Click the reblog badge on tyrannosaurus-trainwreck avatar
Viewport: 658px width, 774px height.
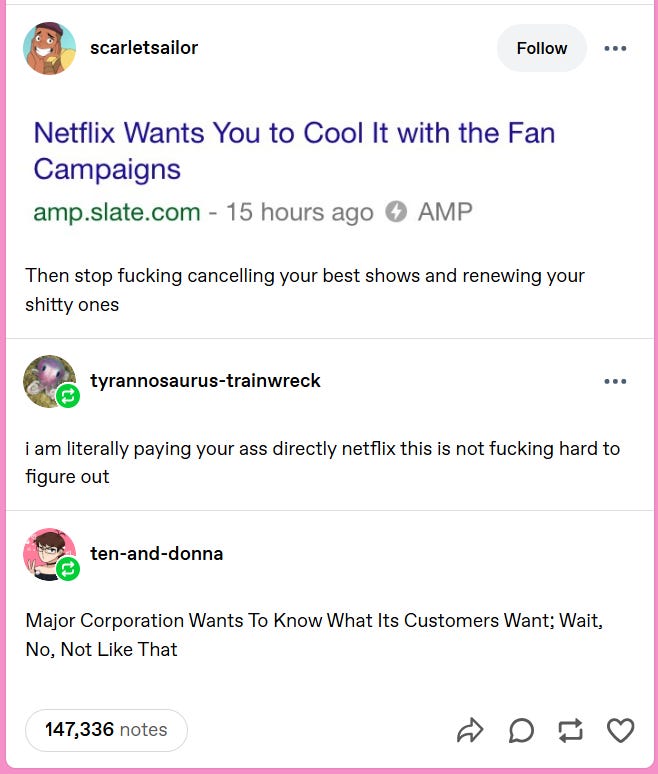pyautogui.click(x=68, y=396)
